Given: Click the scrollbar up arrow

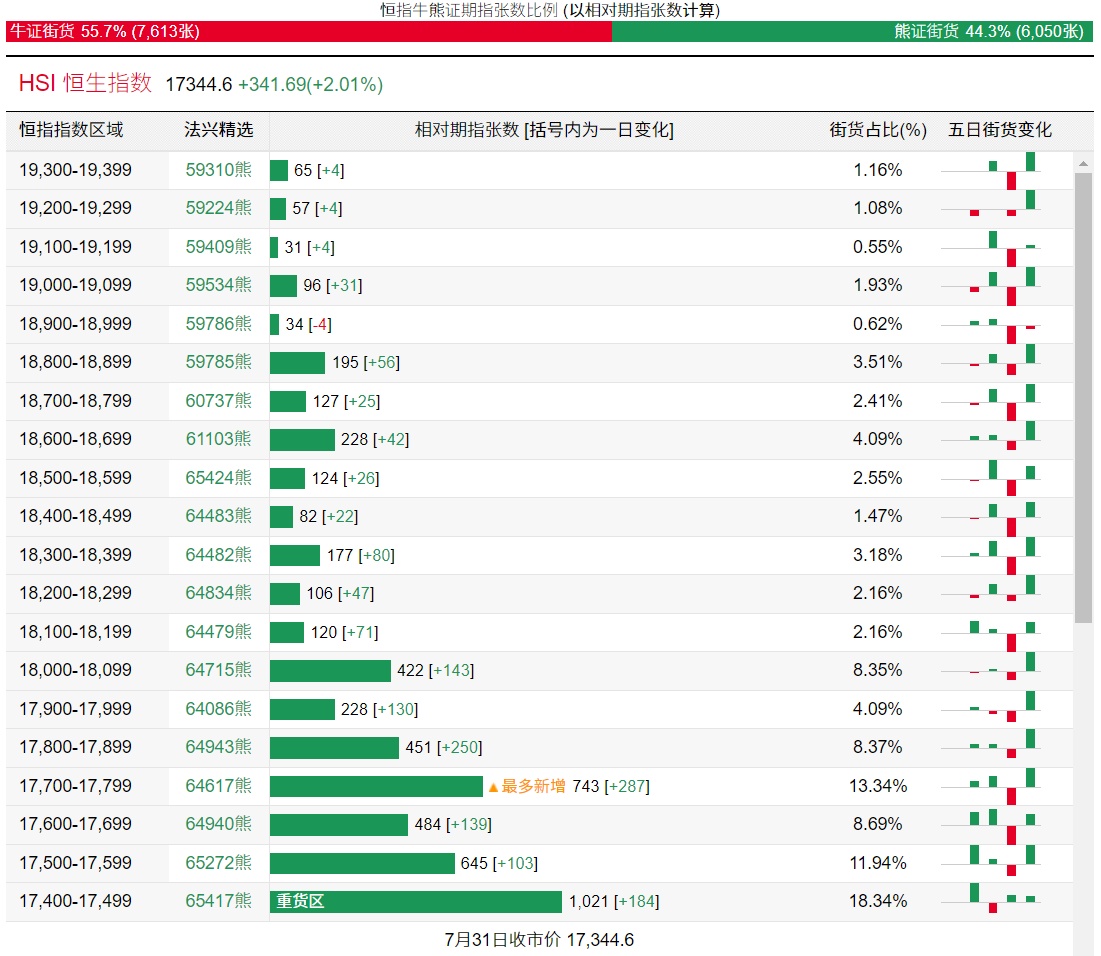Looking at the screenshot, I should 1083,163.
